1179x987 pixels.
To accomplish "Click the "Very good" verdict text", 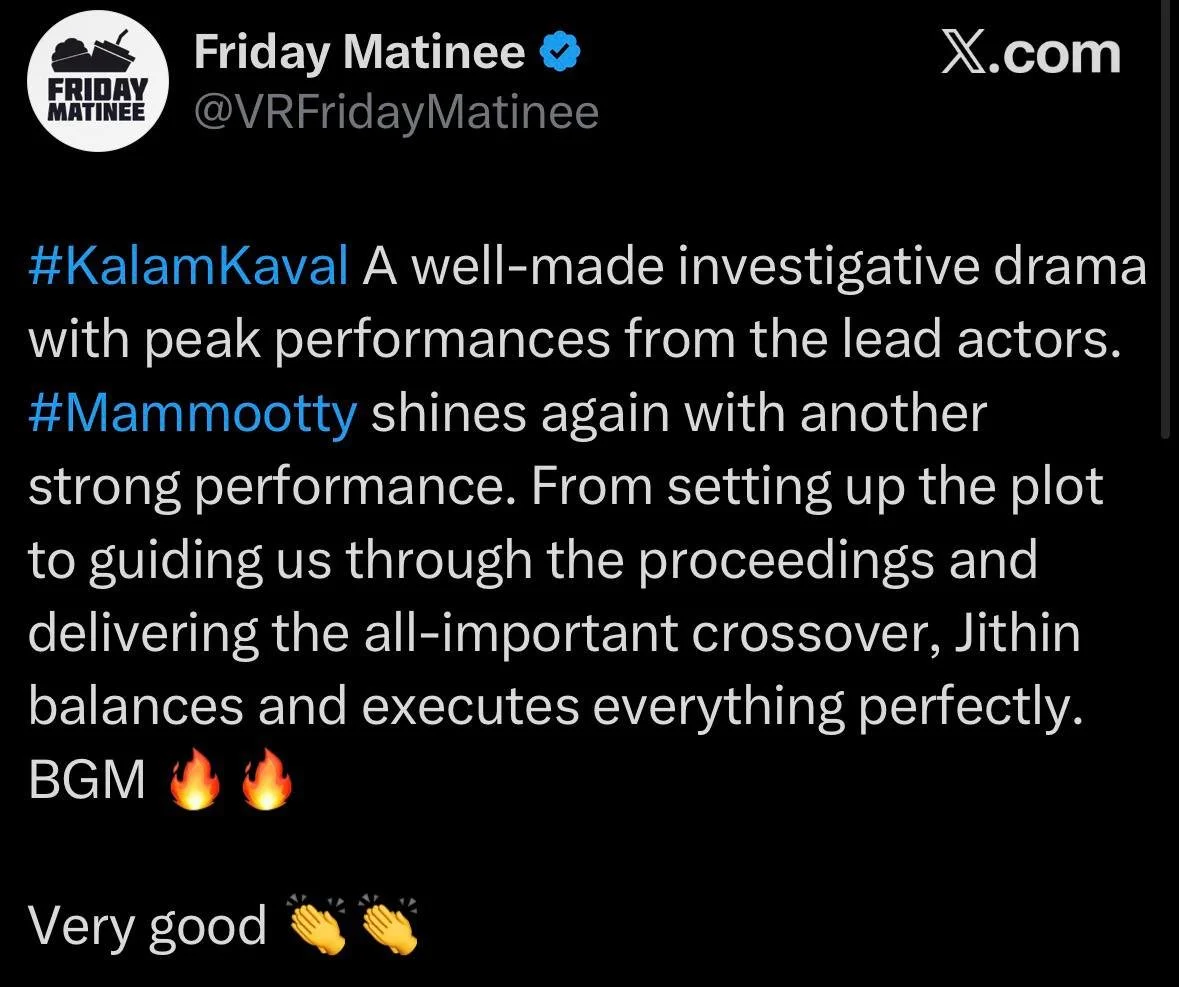I will (x=147, y=925).
